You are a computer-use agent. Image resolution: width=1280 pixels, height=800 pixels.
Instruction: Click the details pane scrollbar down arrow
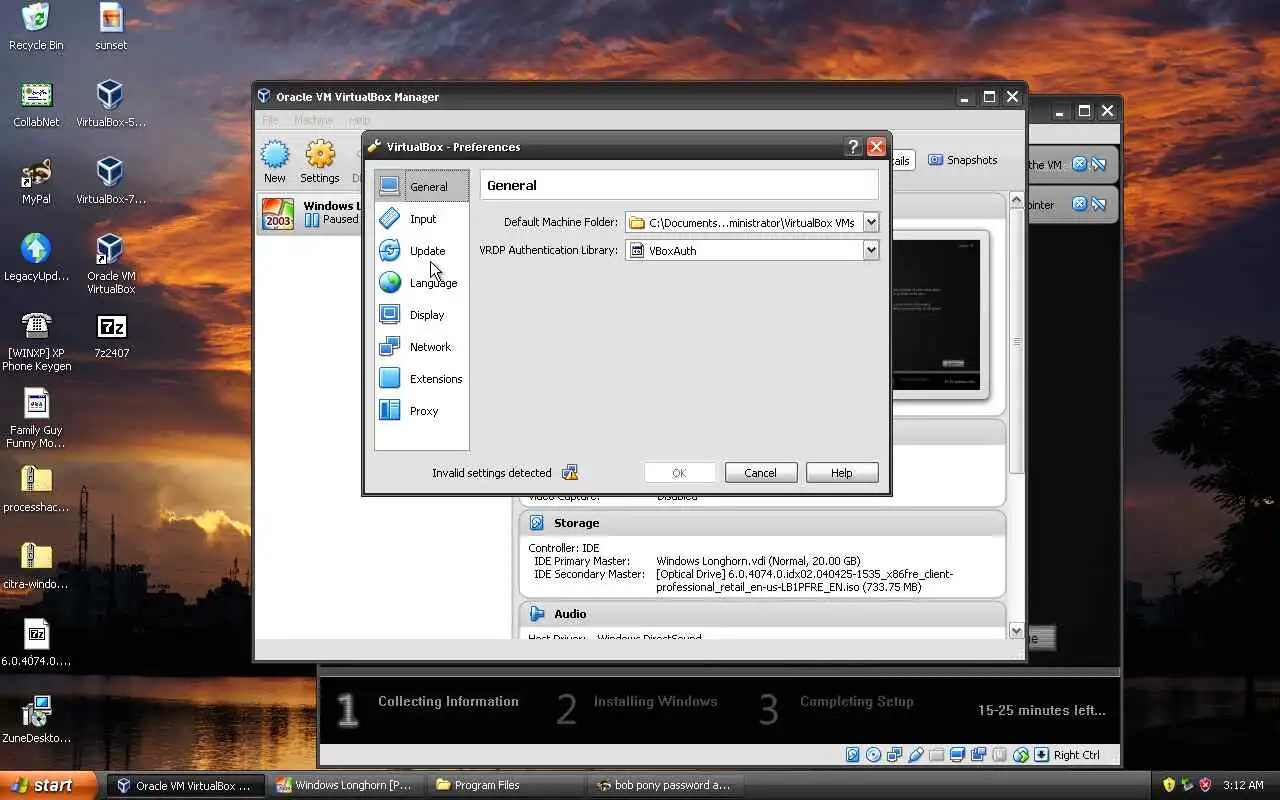(1016, 631)
